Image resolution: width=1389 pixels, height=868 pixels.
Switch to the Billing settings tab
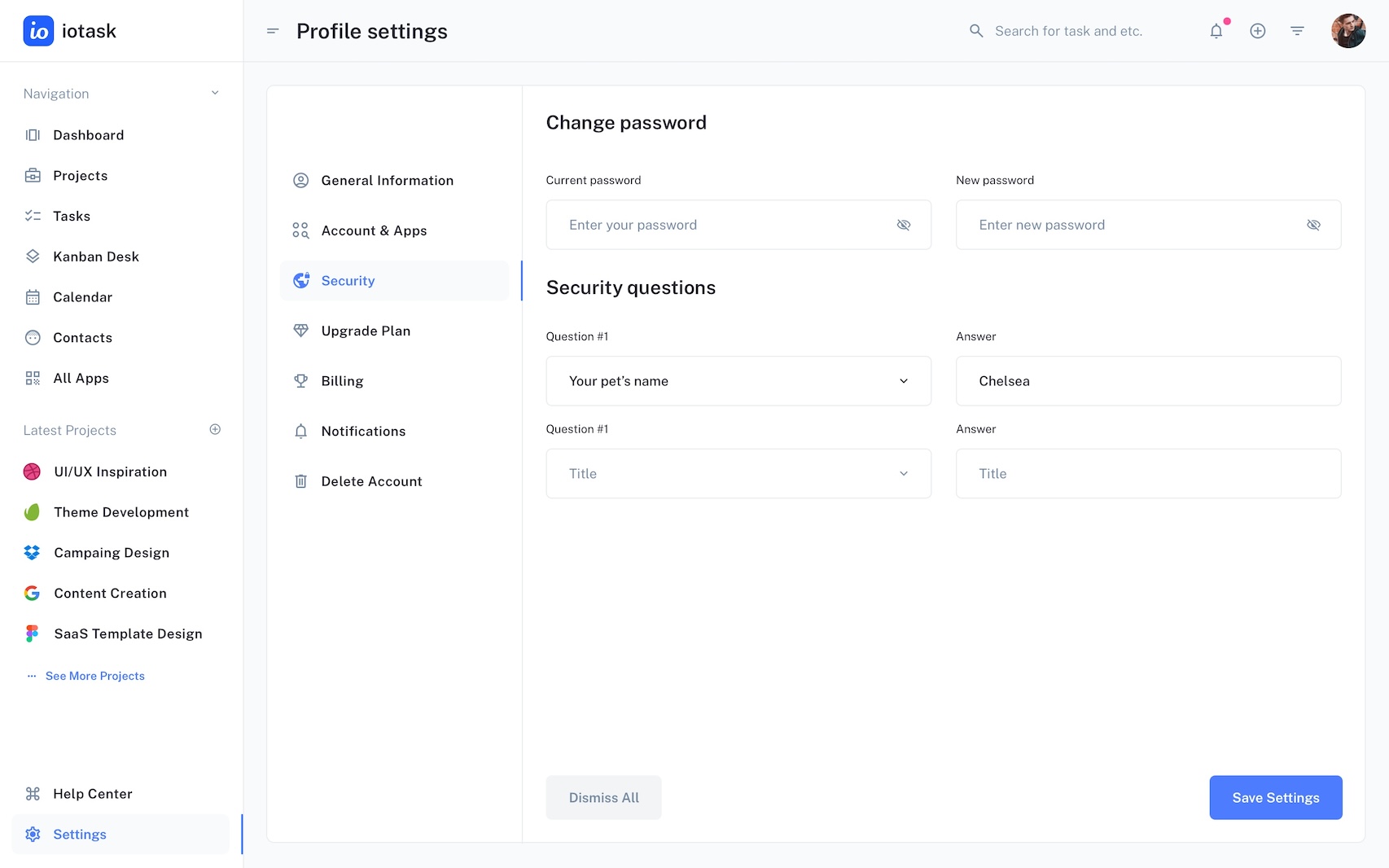342,381
